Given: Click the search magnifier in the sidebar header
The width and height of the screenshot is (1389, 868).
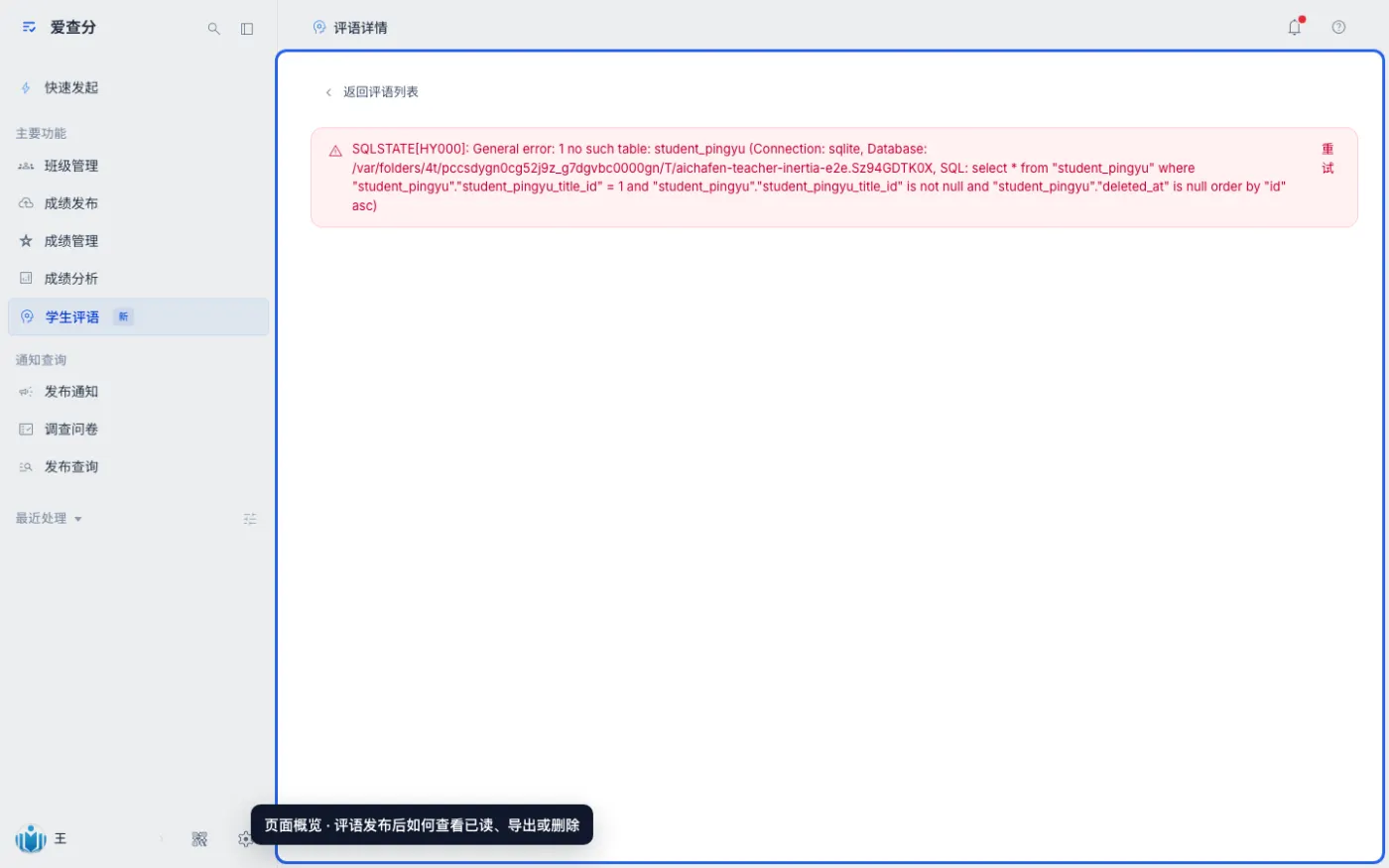Looking at the screenshot, I should coord(213,29).
